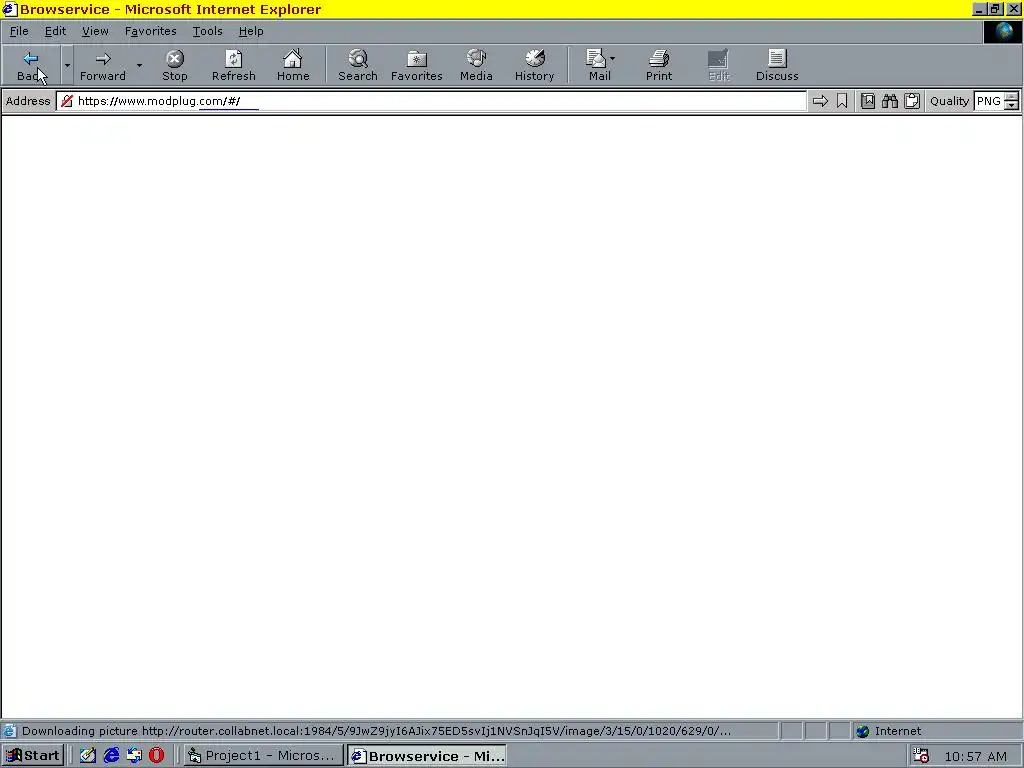Image resolution: width=1024 pixels, height=768 pixels.
Task: Launch Internet Explorer from quick launch
Action: 112,756
